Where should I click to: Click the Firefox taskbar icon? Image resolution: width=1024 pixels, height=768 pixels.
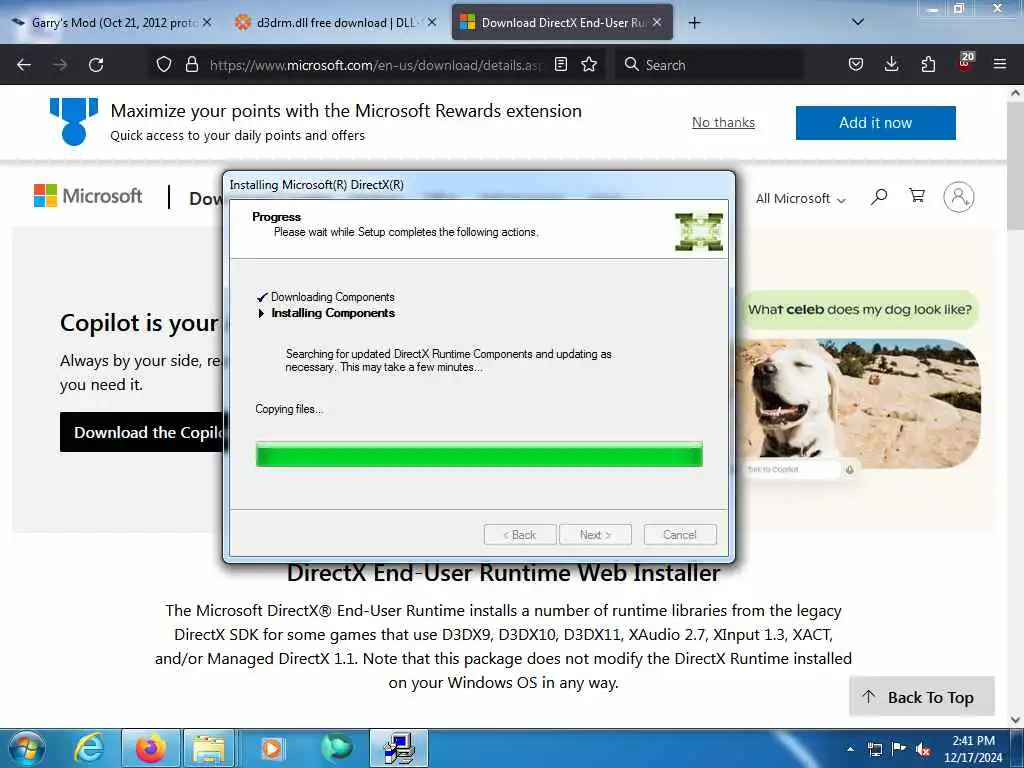click(x=151, y=748)
